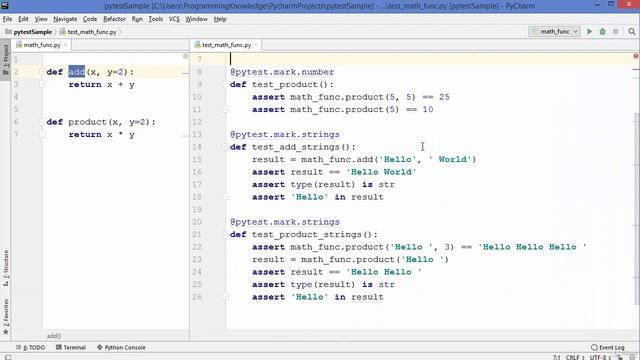640x360 pixels.
Task: Open the Edit menu
Action: point(23,19)
